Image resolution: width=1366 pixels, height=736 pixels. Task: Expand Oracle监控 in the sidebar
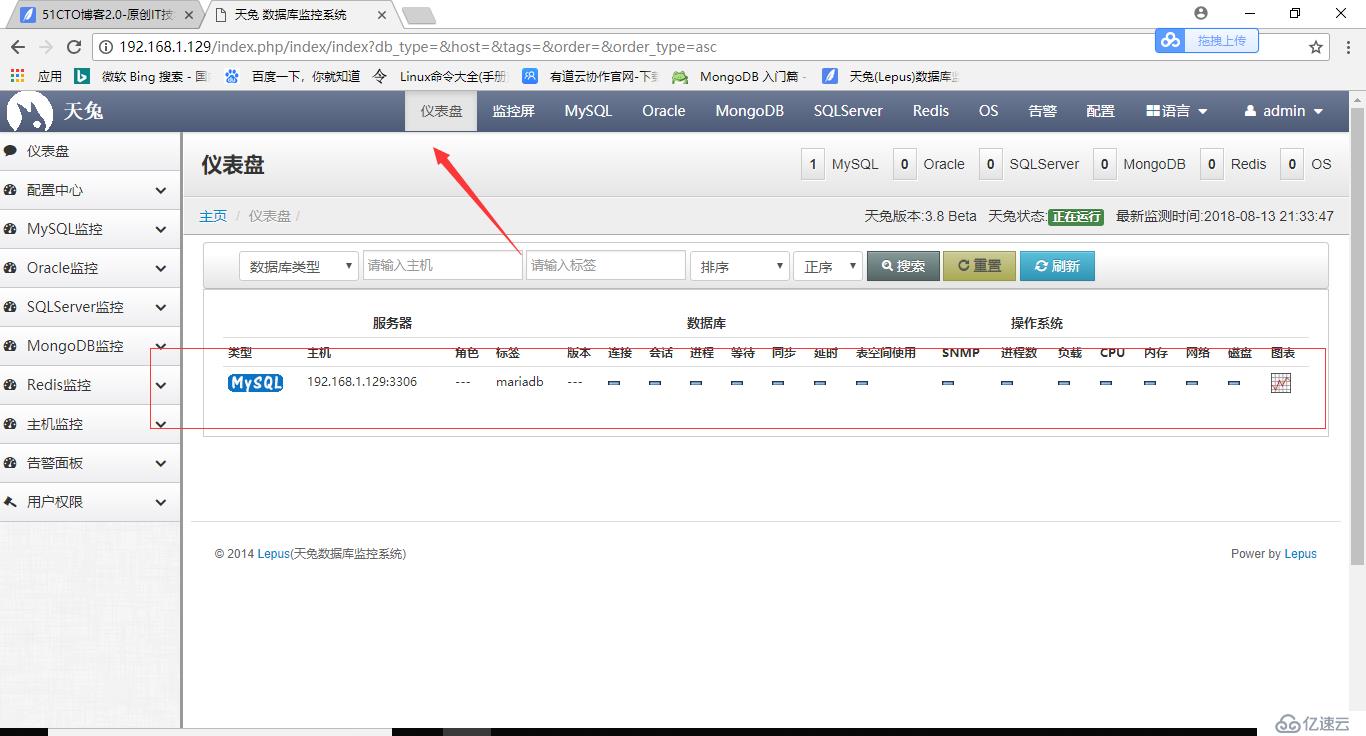pyautogui.click(x=90, y=268)
